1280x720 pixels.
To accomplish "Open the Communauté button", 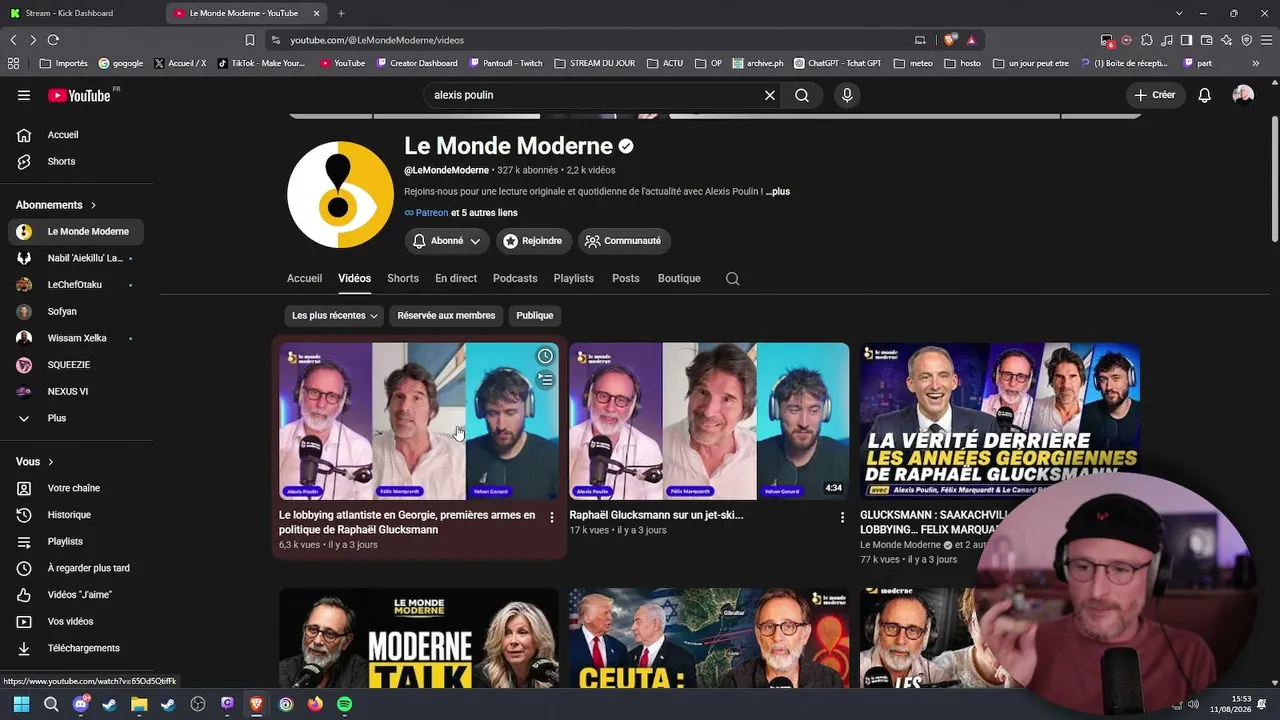I will point(624,241).
